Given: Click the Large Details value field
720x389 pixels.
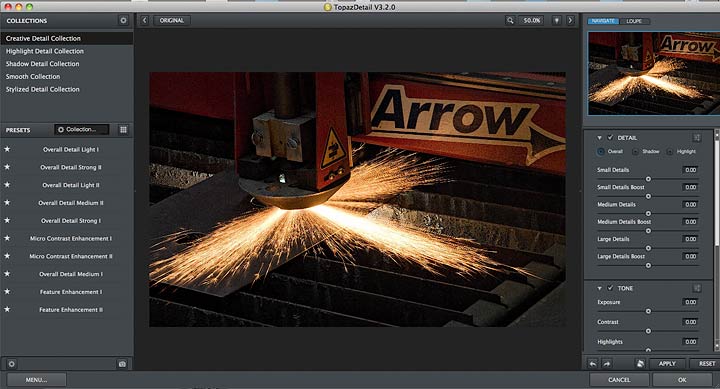Looking at the screenshot, I should tap(691, 239).
